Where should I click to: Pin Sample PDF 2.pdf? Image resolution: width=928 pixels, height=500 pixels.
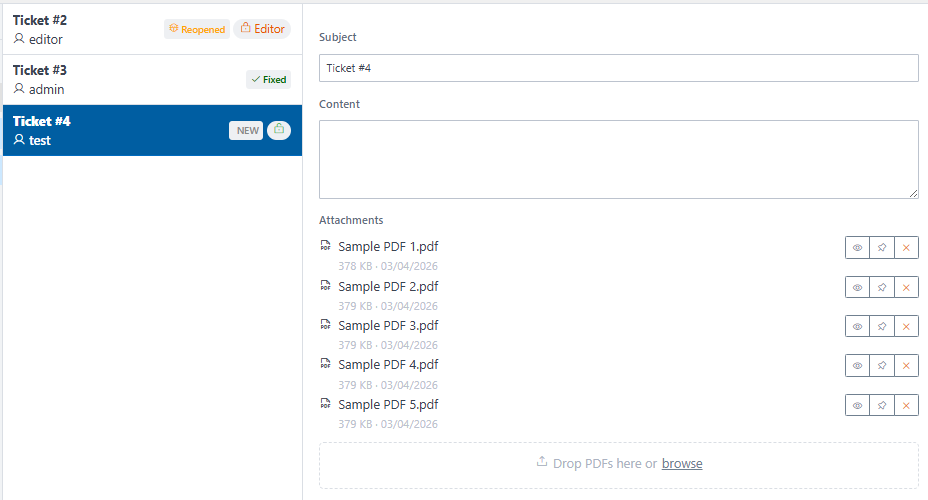pos(882,287)
